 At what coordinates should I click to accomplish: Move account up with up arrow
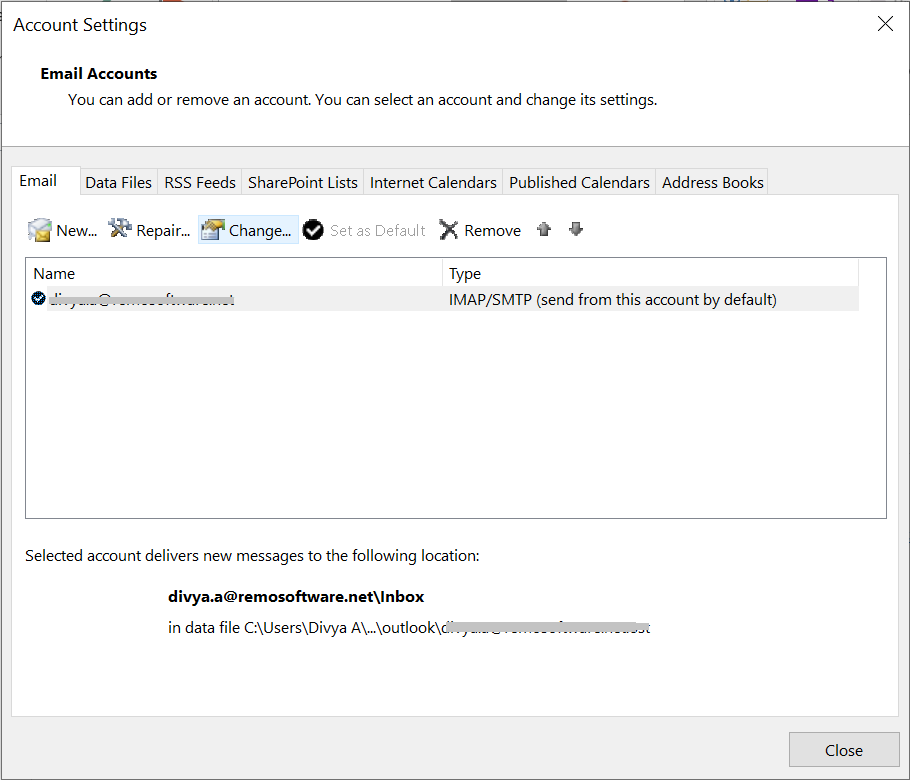pos(544,229)
